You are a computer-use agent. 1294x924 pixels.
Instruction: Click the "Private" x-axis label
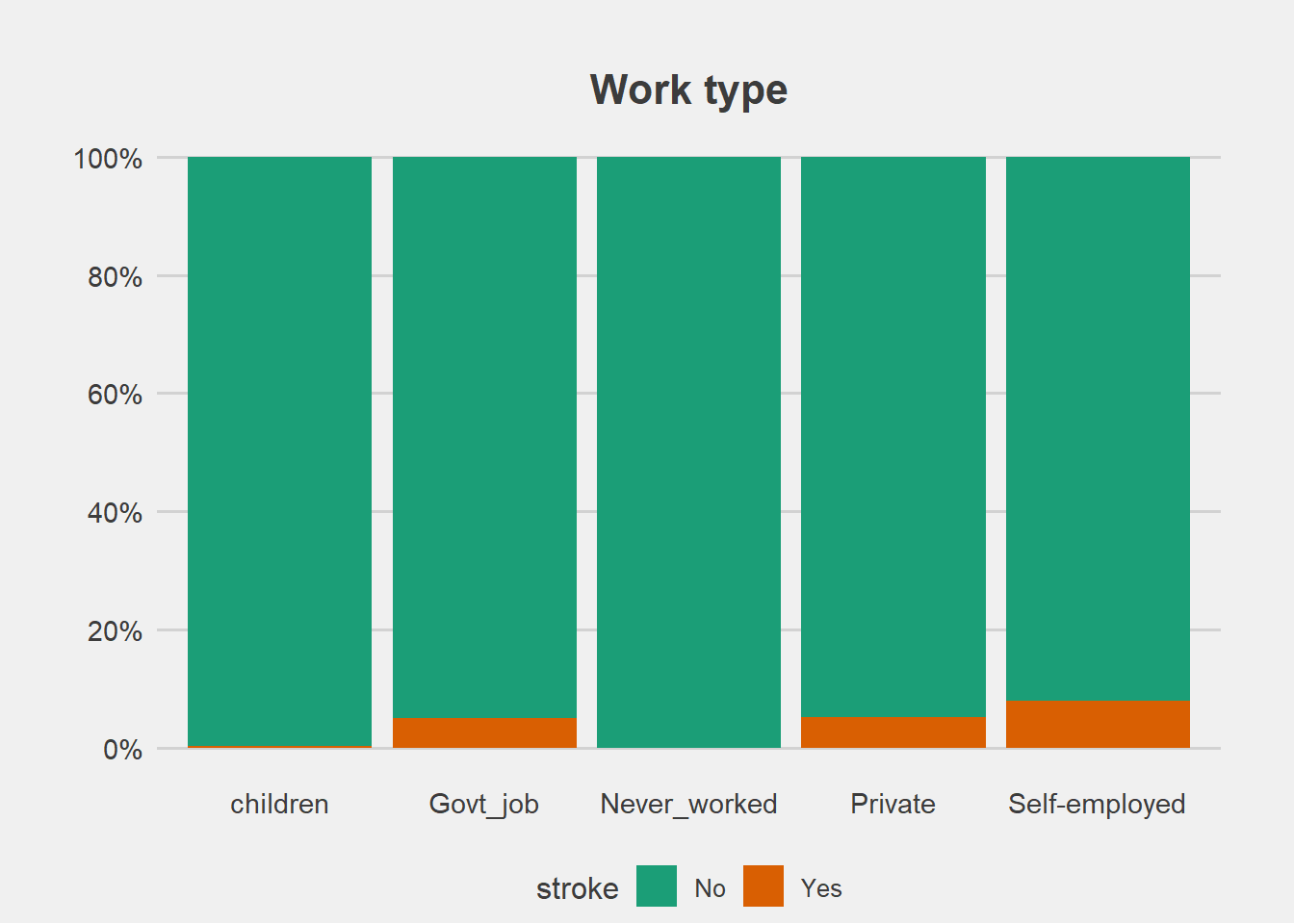893,804
